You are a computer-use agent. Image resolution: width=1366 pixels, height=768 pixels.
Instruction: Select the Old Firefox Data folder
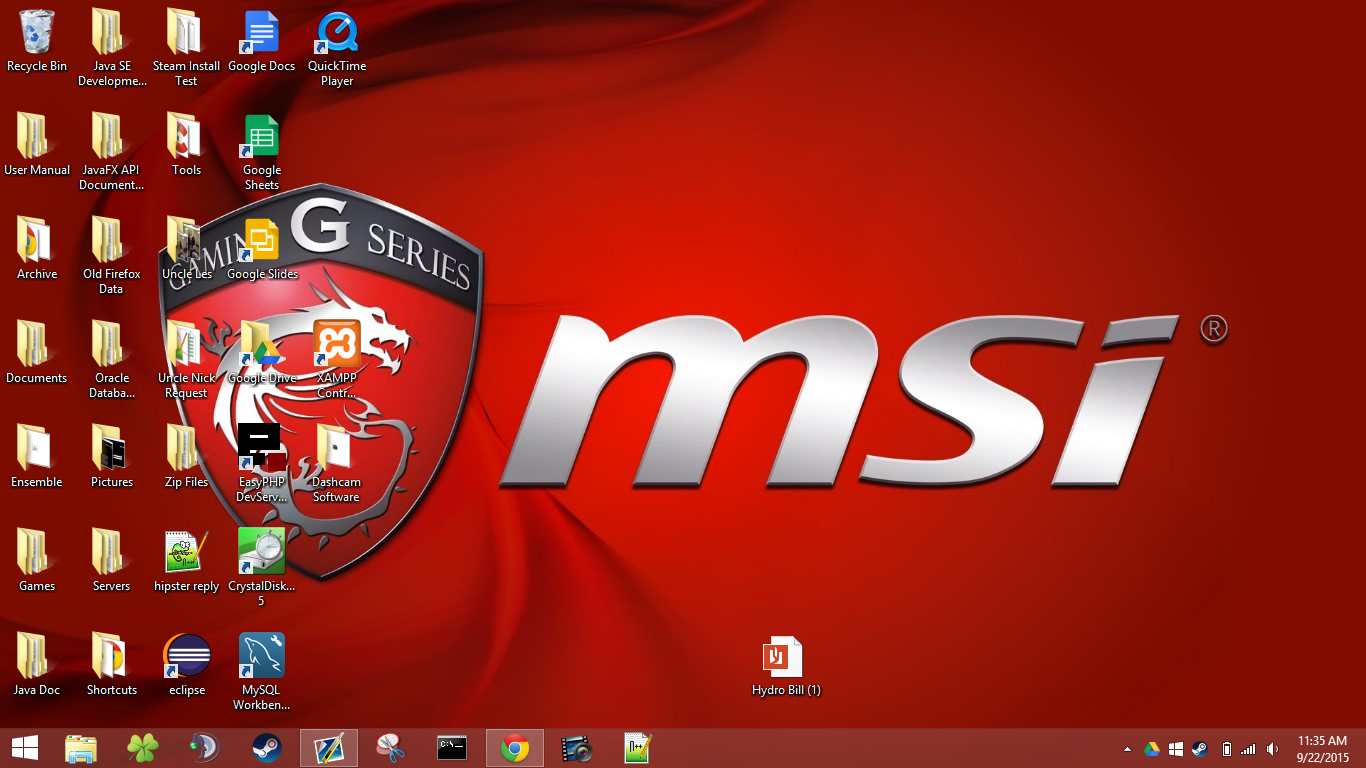112,256
